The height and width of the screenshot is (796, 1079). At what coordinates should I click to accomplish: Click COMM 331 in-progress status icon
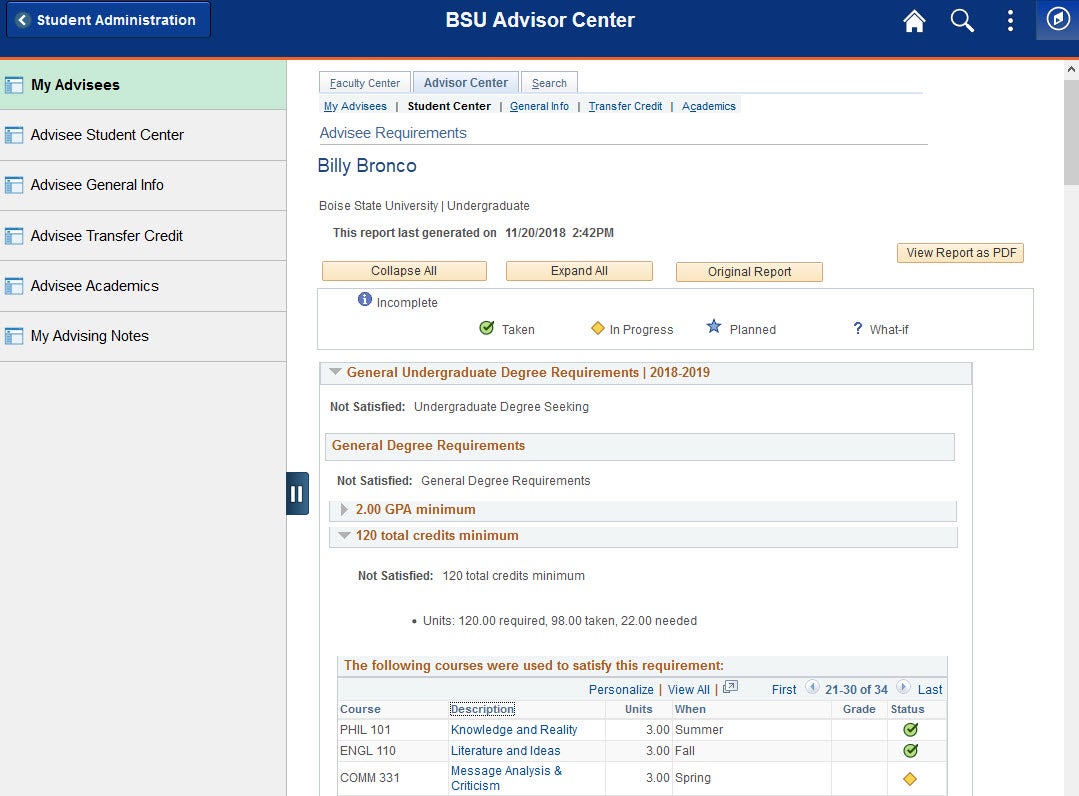(x=910, y=779)
